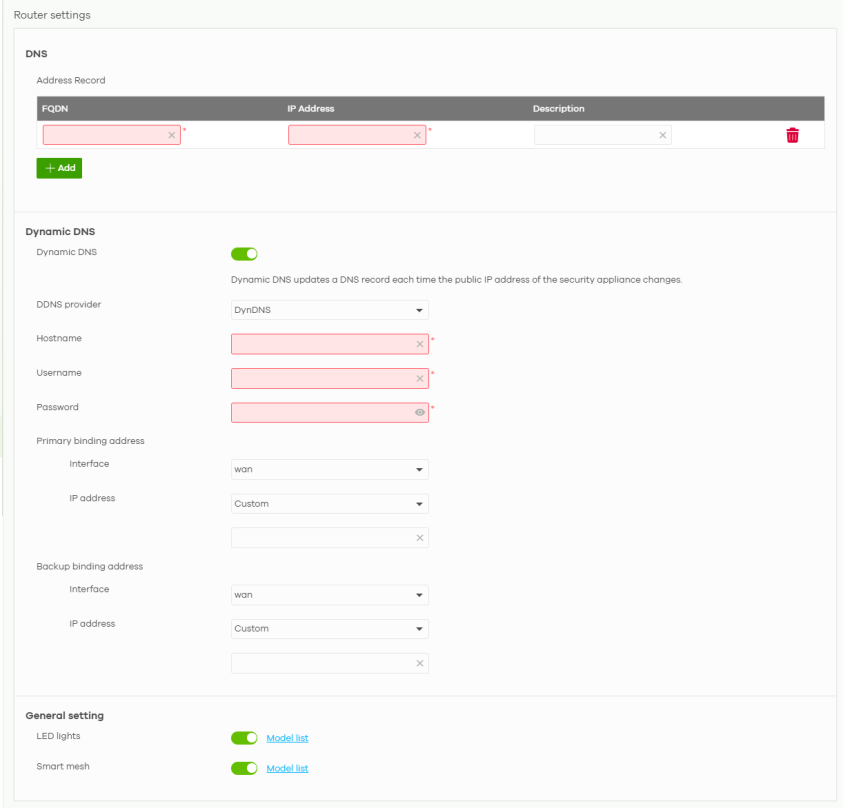Open the DDNS provider dropdown
Image resolution: width=843 pixels, height=808 pixels.
coord(329,310)
